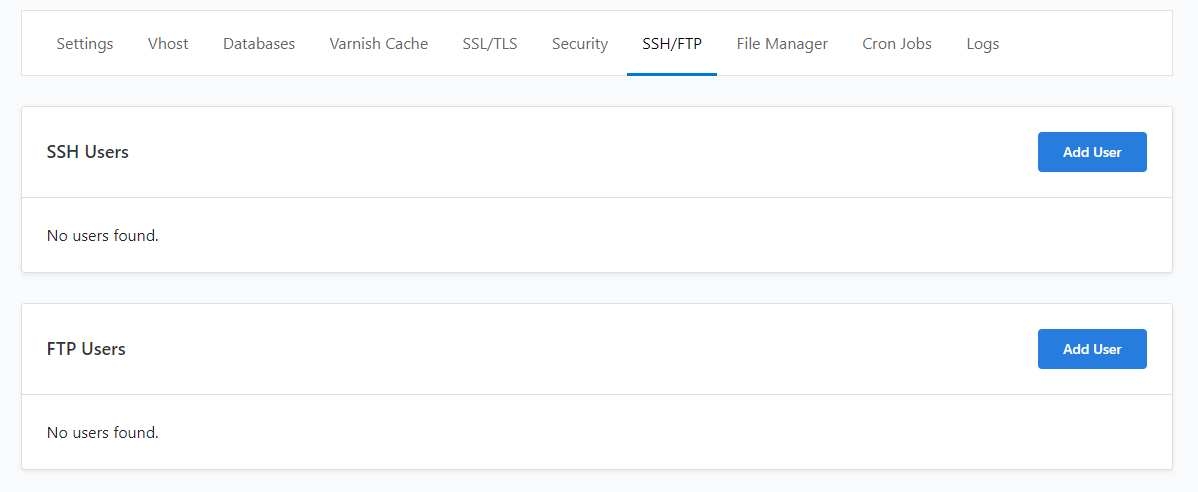
Task: Go to the Cron Jobs tab
Action: click(x=897, y=44)
